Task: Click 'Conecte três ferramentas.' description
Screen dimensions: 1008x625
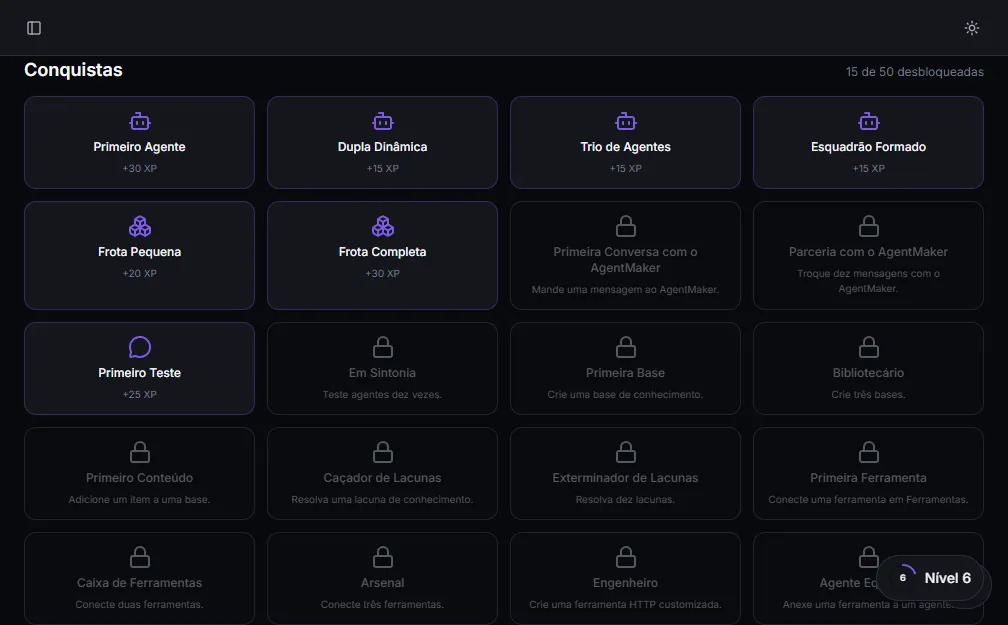Action: coord(382,604)
